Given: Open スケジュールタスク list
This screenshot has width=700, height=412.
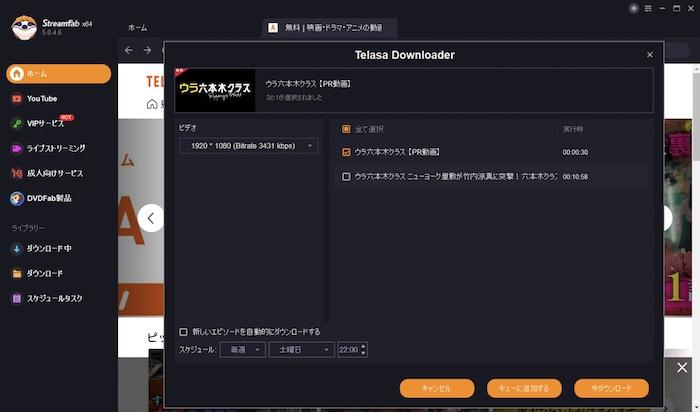Looking at the screenshot, I should [47, 298].
